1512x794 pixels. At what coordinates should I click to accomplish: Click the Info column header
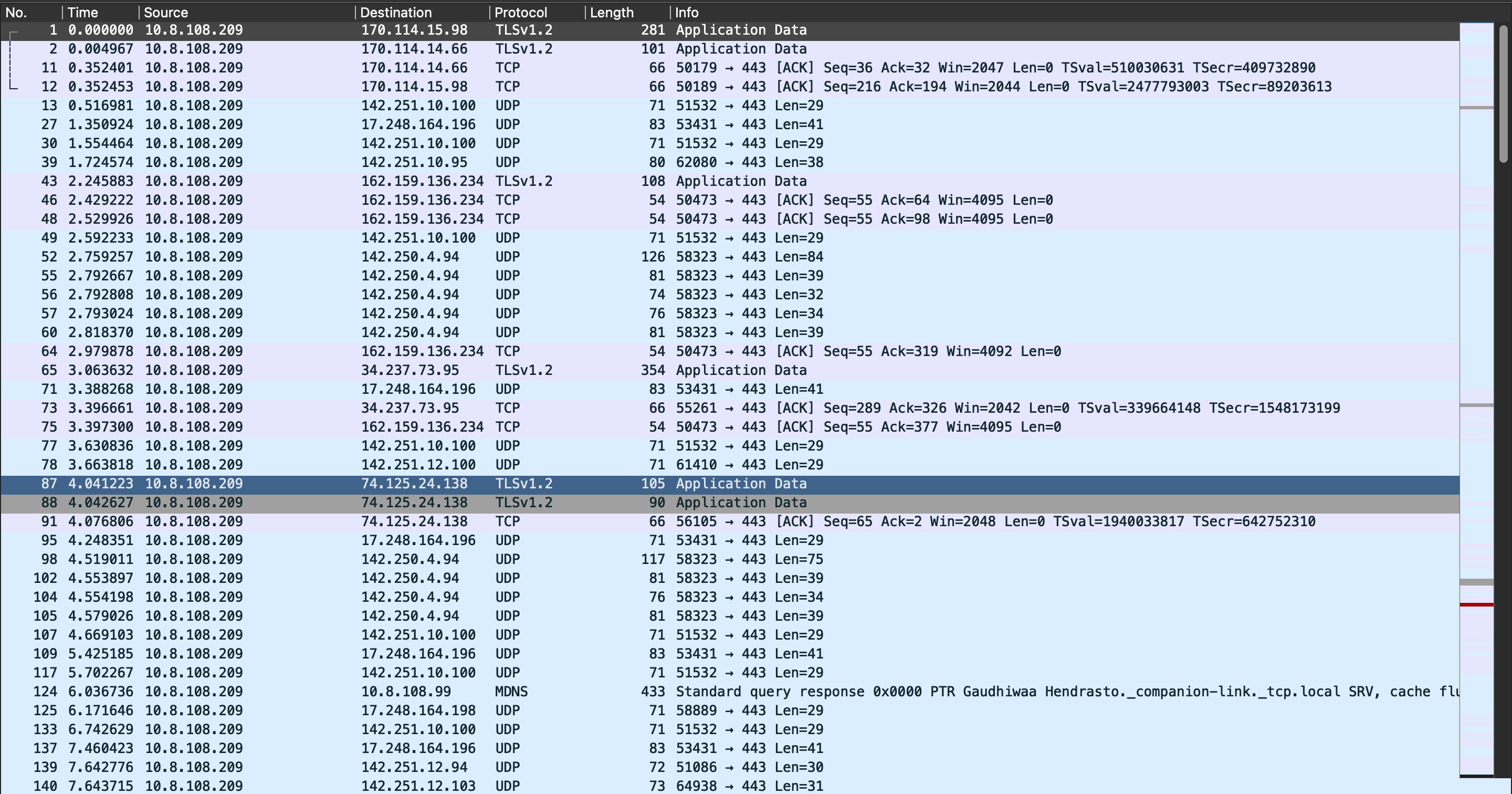tap(687, 12)
